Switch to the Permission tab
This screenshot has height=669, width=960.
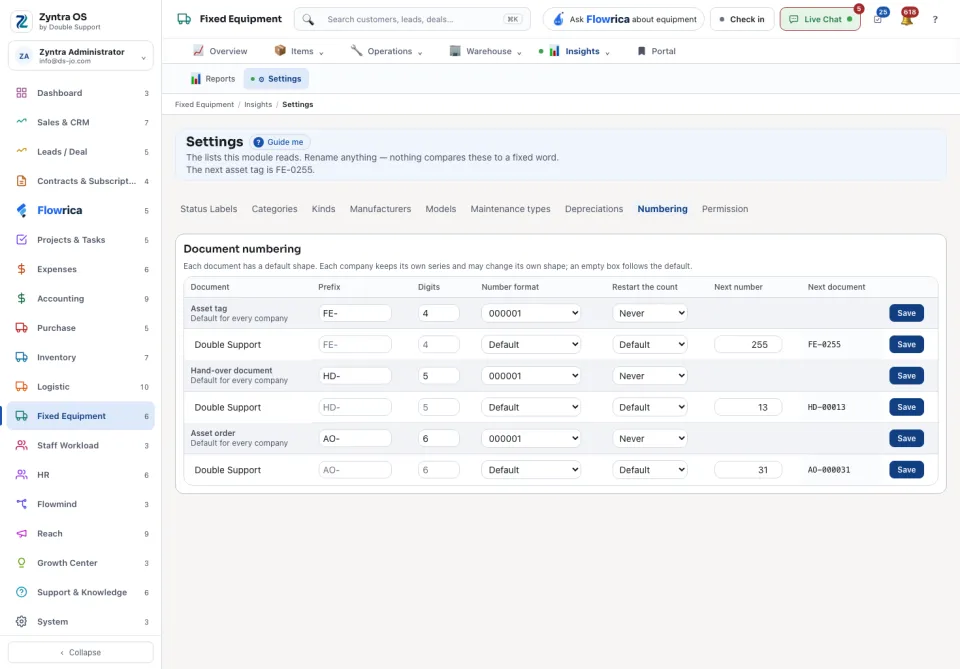pos(725,209)
